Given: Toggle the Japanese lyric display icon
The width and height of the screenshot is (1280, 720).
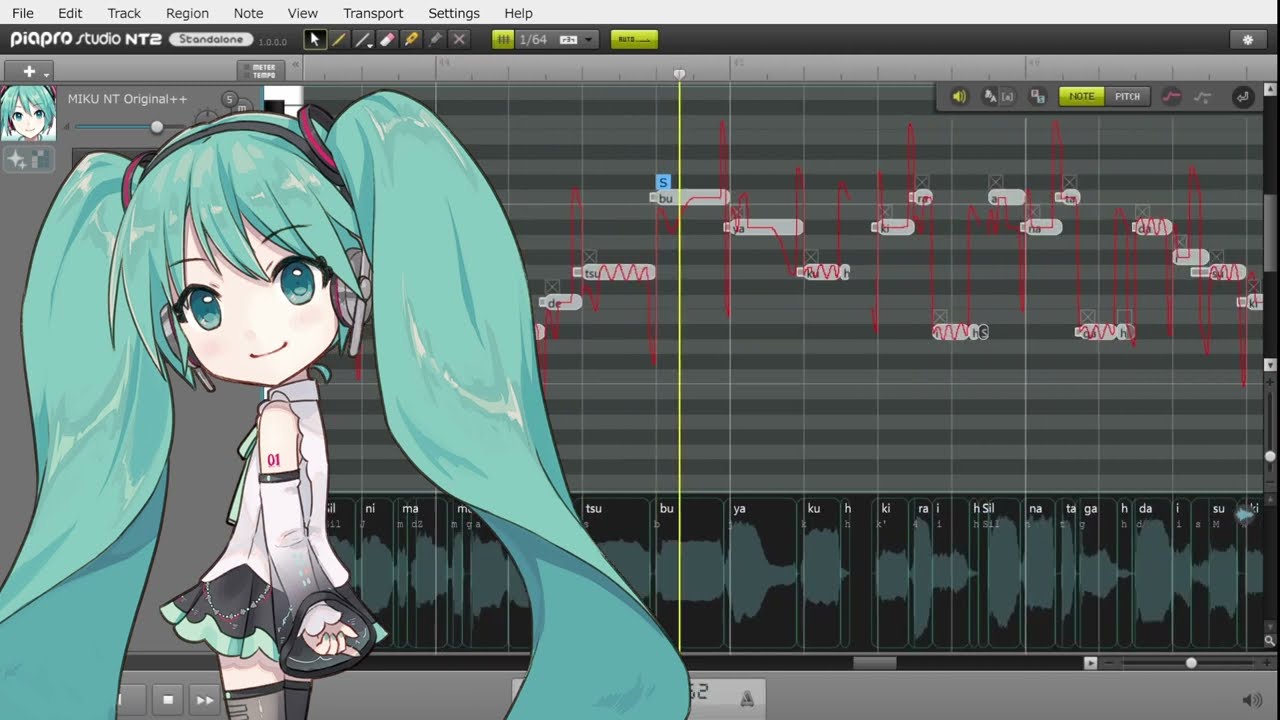Looking at the screenshot, I should pos(990,97).
